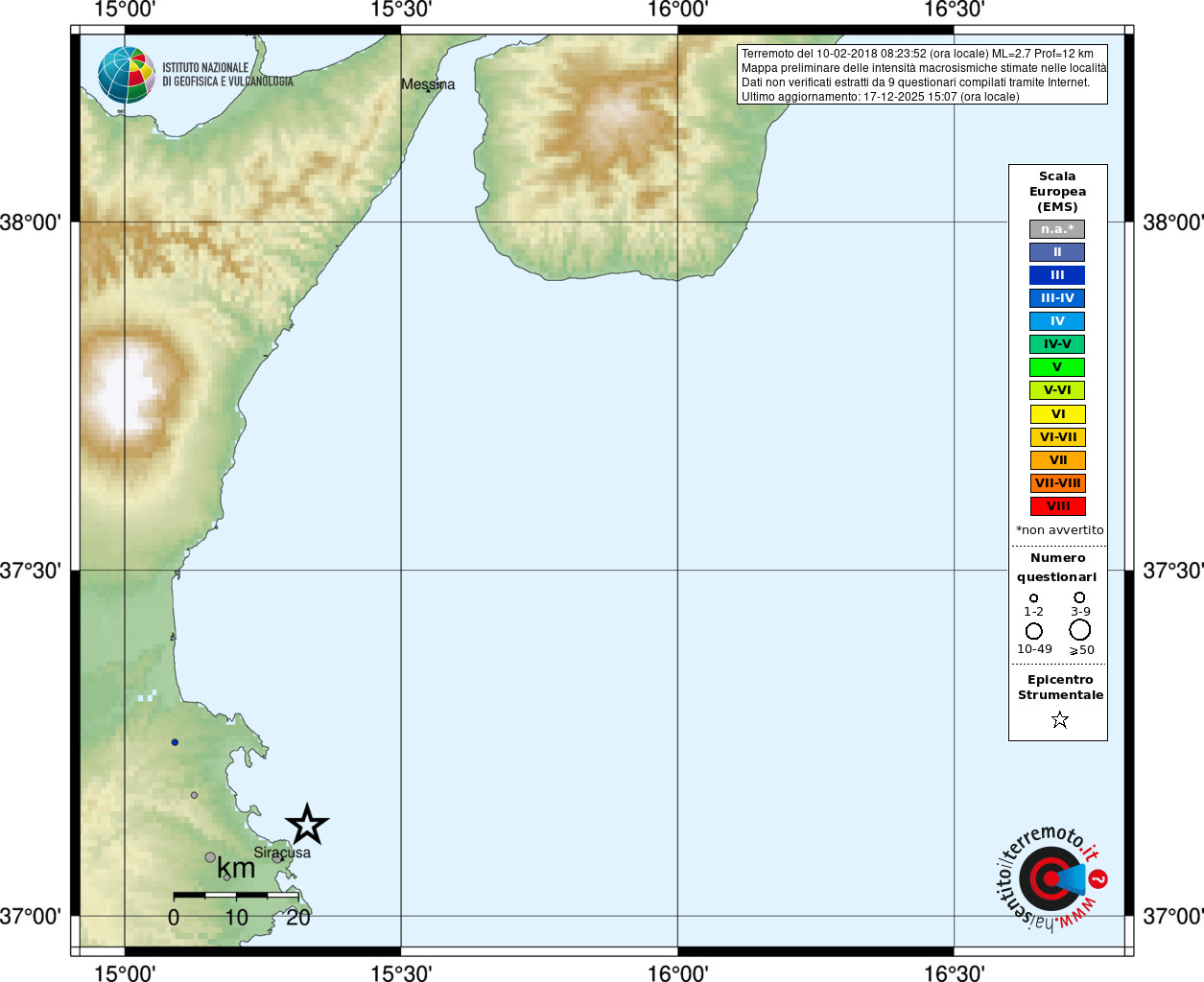Click the 15°30' label below the map
The image size is (1204, 982).
401,972
